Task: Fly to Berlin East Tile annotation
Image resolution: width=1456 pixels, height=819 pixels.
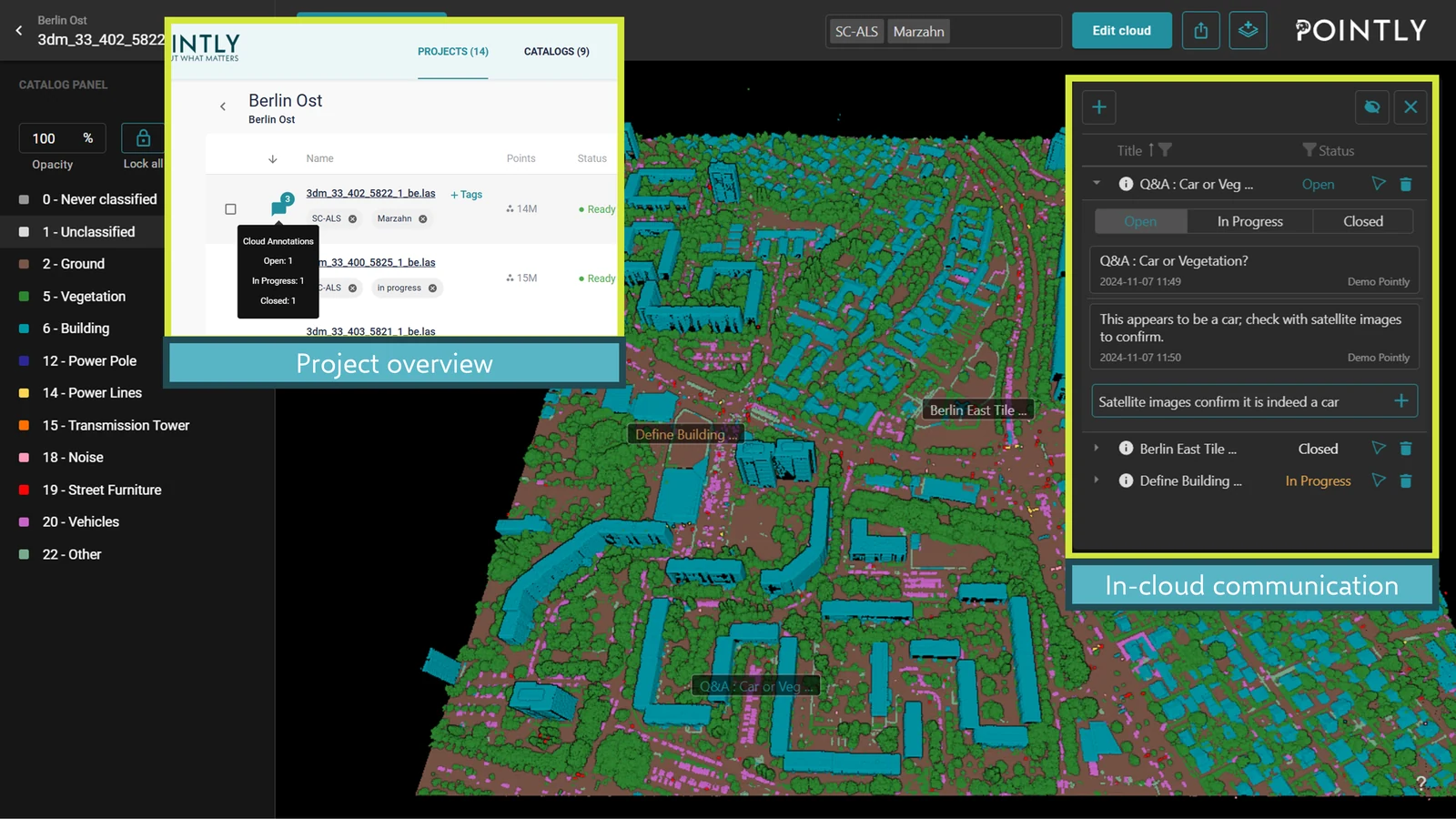Action: 1379,449
